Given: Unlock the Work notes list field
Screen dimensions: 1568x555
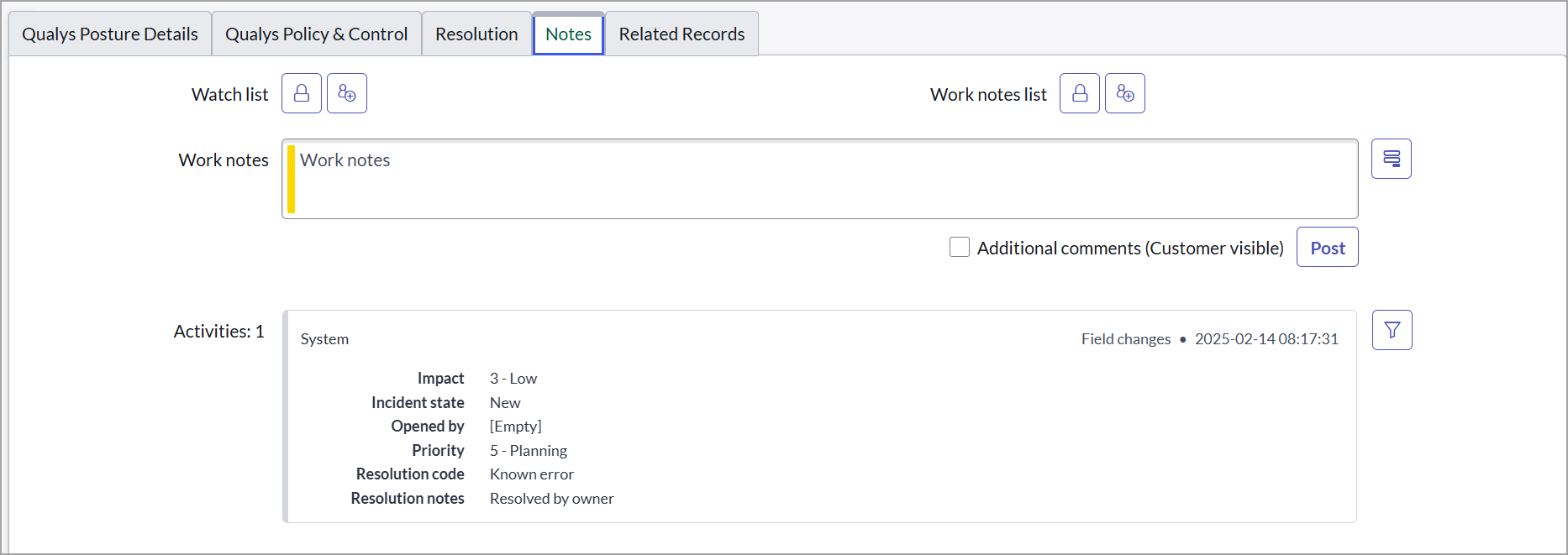Looking at the screenshot, I should pos(1080,93).
